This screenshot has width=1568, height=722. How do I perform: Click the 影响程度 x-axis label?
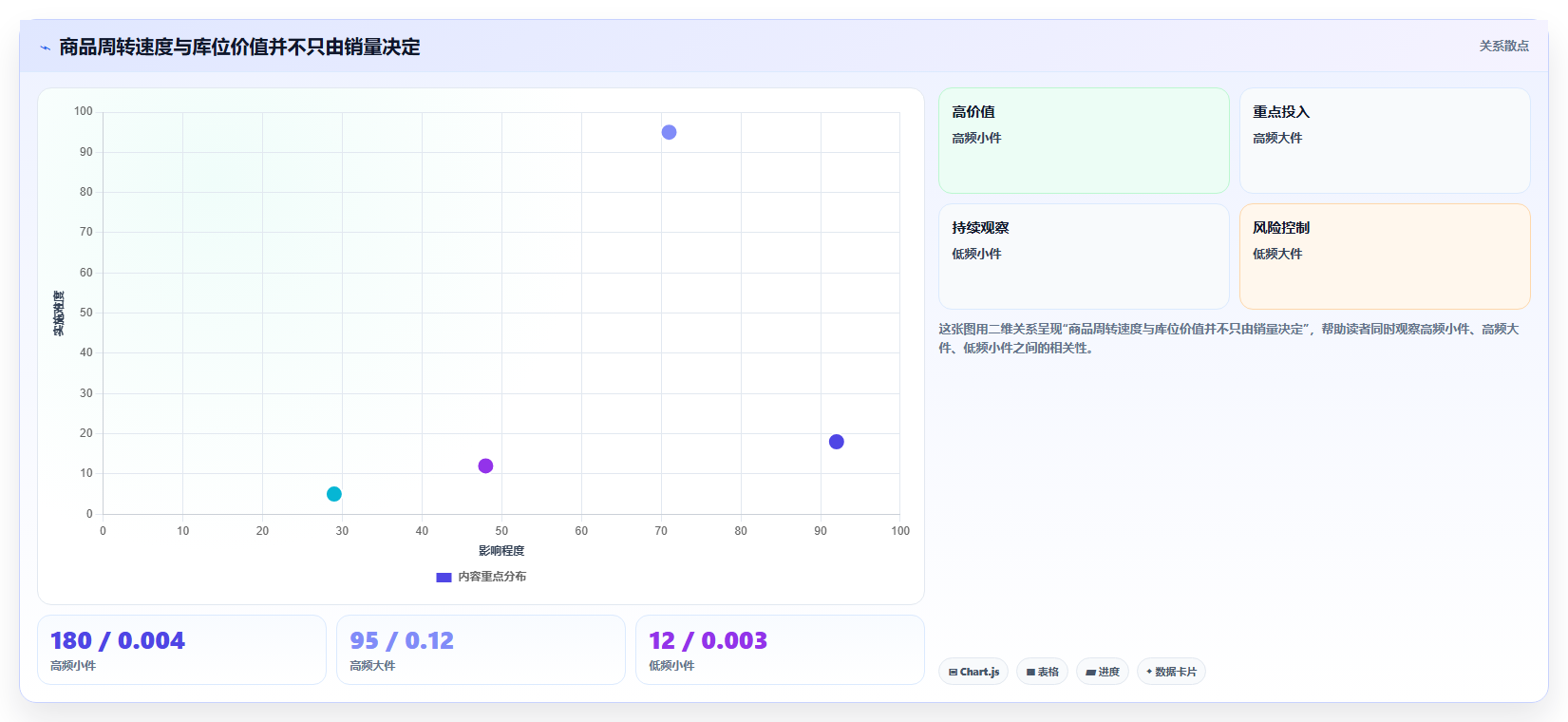tap(501, 551)
